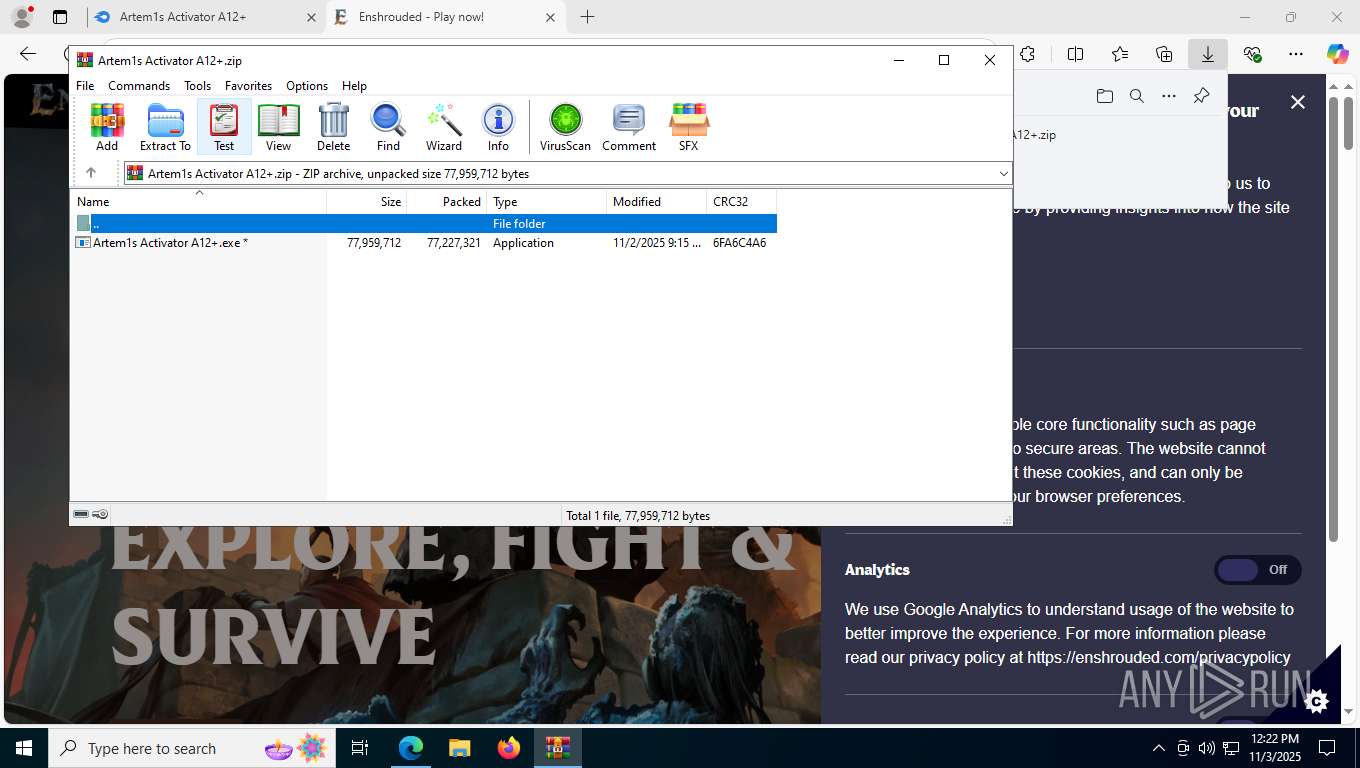Open more options in Downloads panel
This screenshot has width=1360, height=768.
pyautogui.click(x=1169, y=96)
